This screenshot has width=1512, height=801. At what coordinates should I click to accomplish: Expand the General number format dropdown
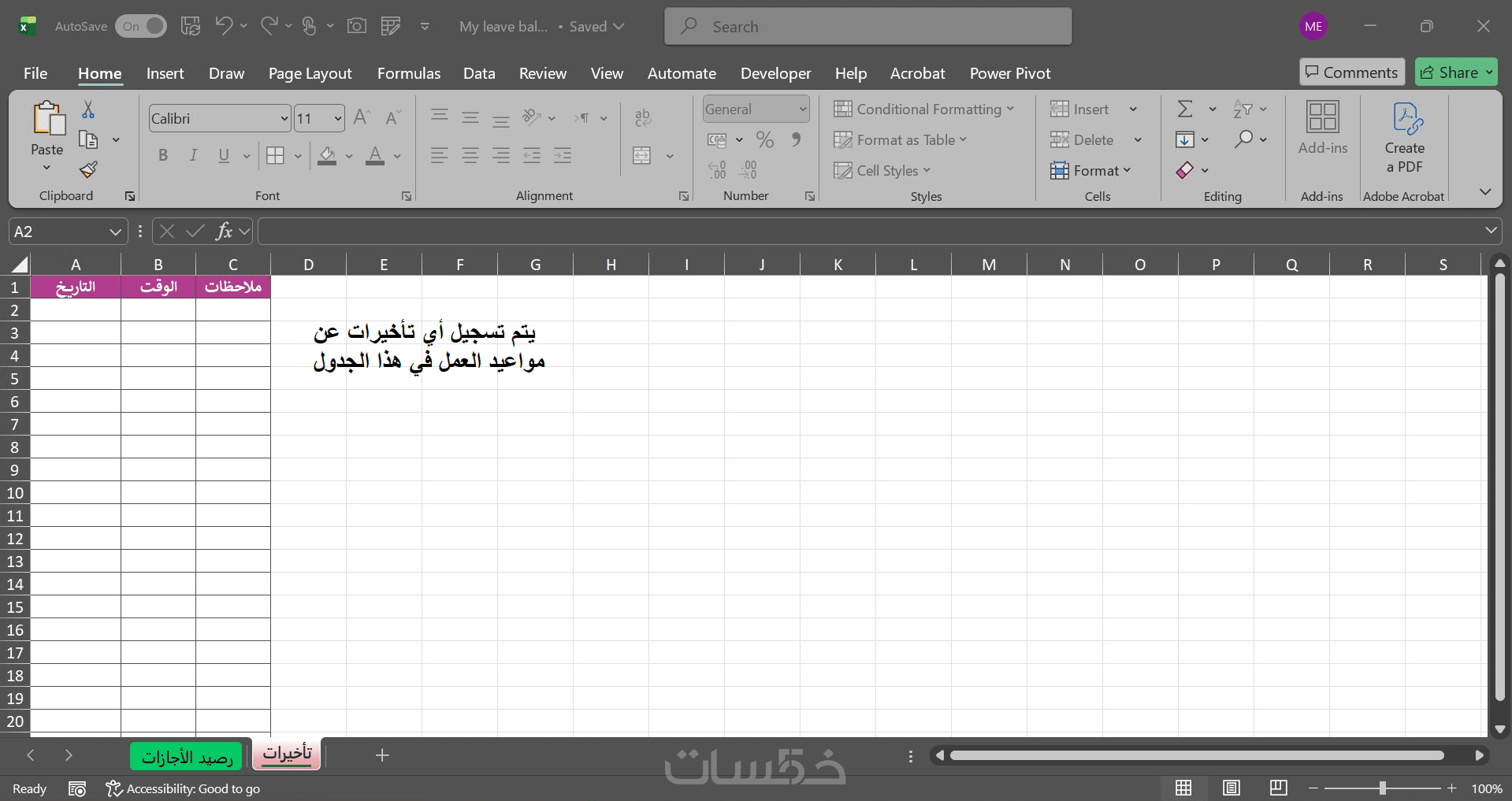802,109
